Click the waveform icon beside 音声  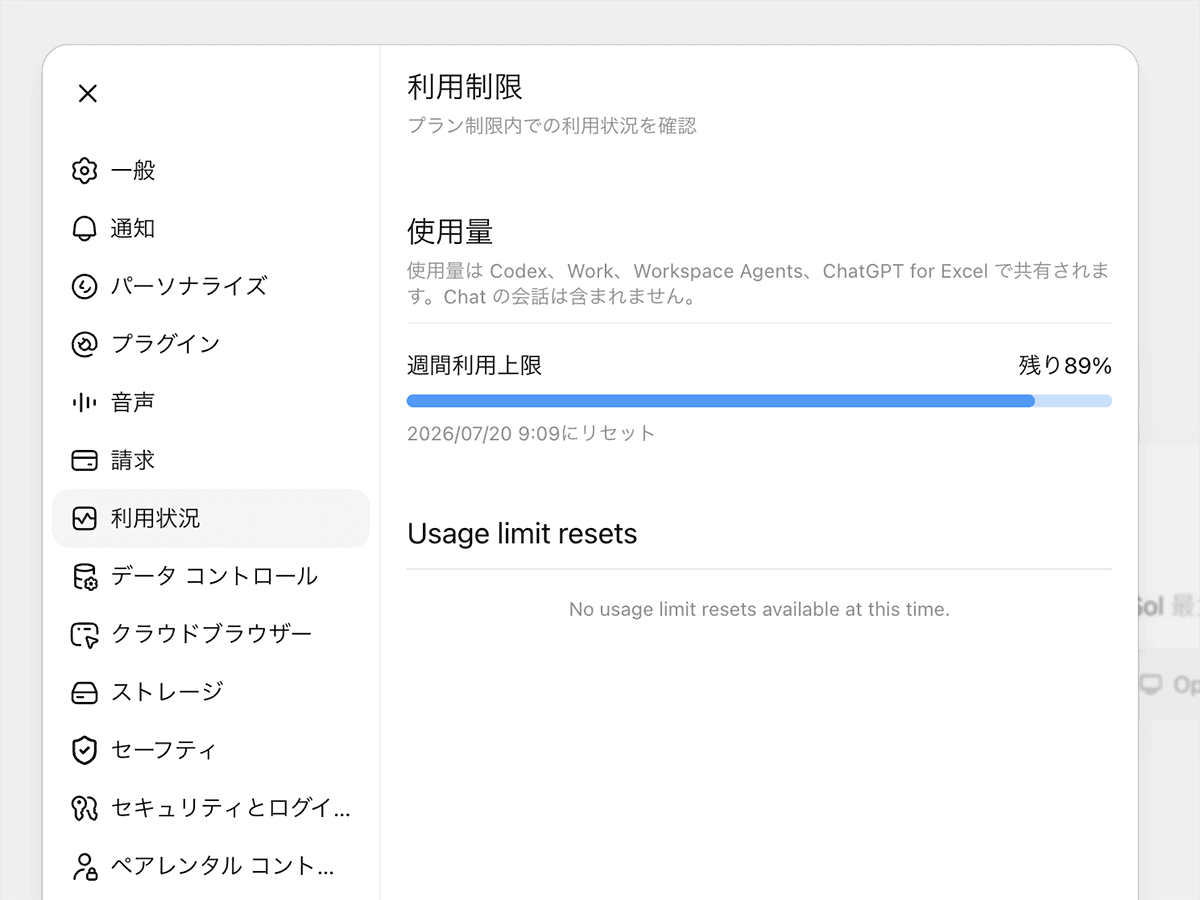point(85,402)
